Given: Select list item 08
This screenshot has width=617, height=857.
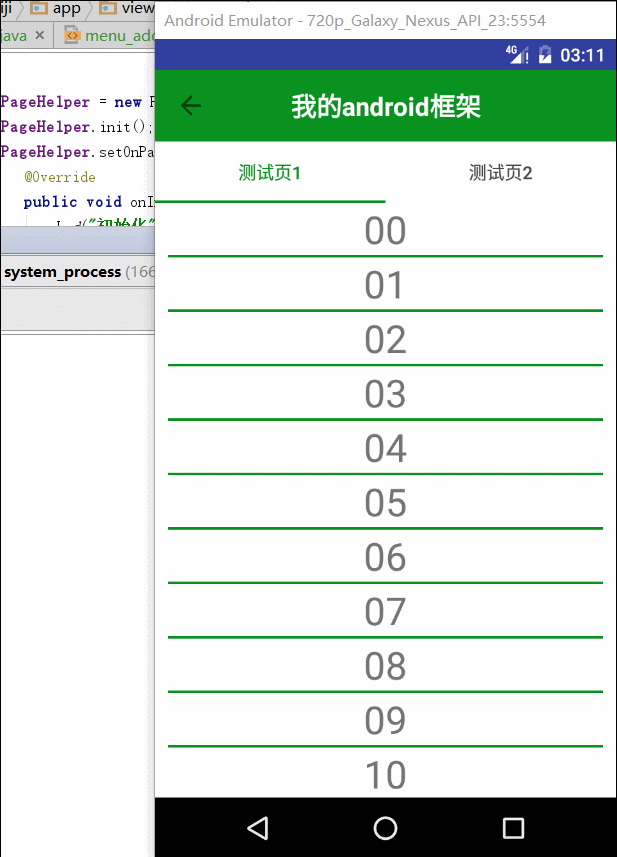Looking at the screenshot, I should [385, 666].
